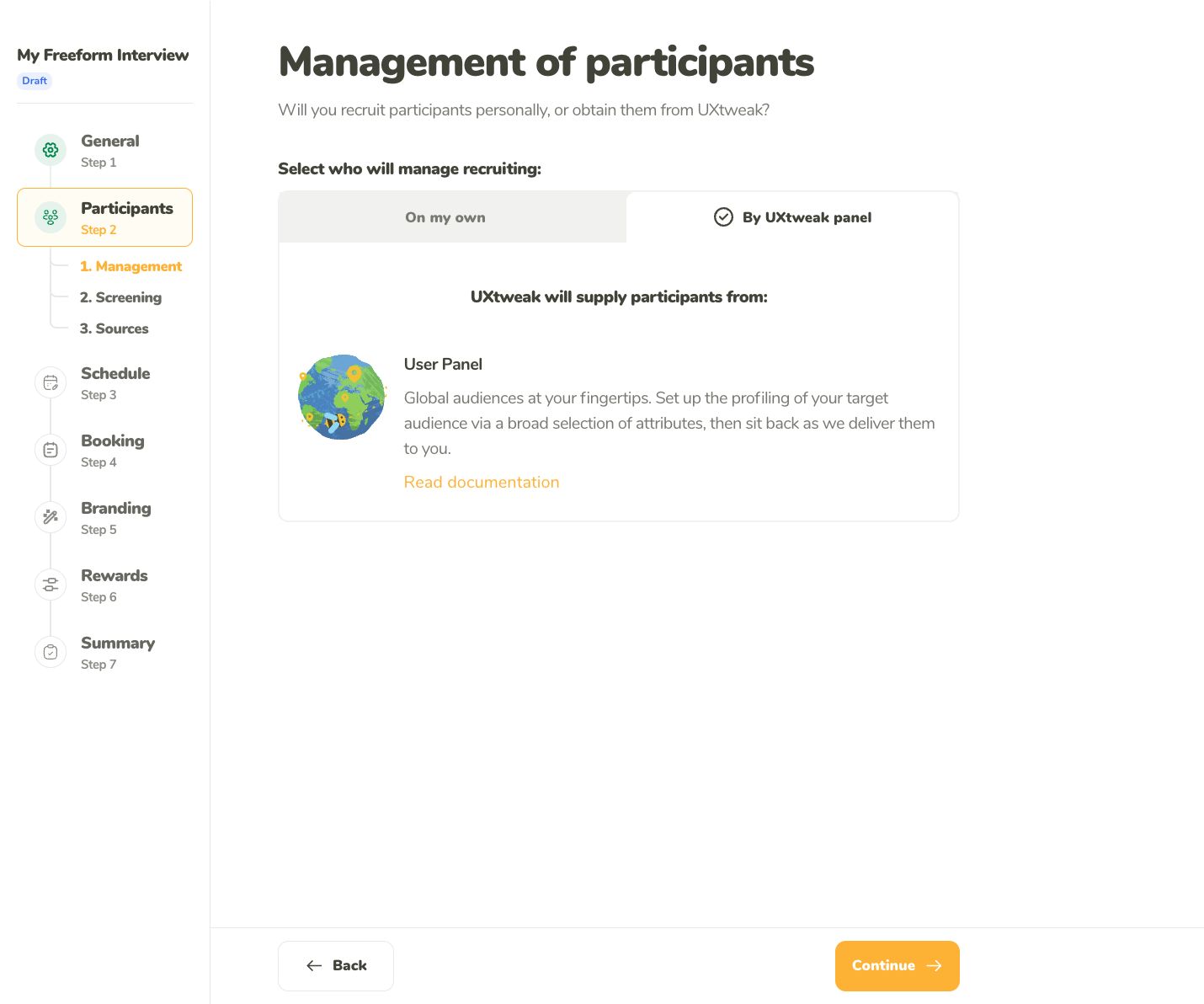Click the Rewards step icon
Screen dimensions: 1204x1004
click(x=51, y=585)
